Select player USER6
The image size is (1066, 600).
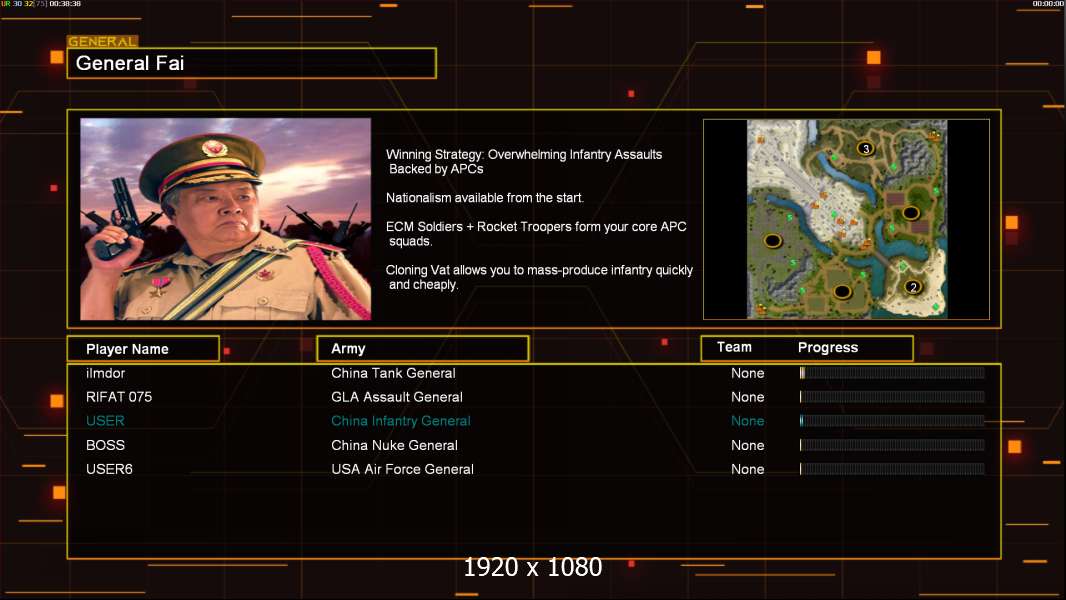tap(109, 469)
